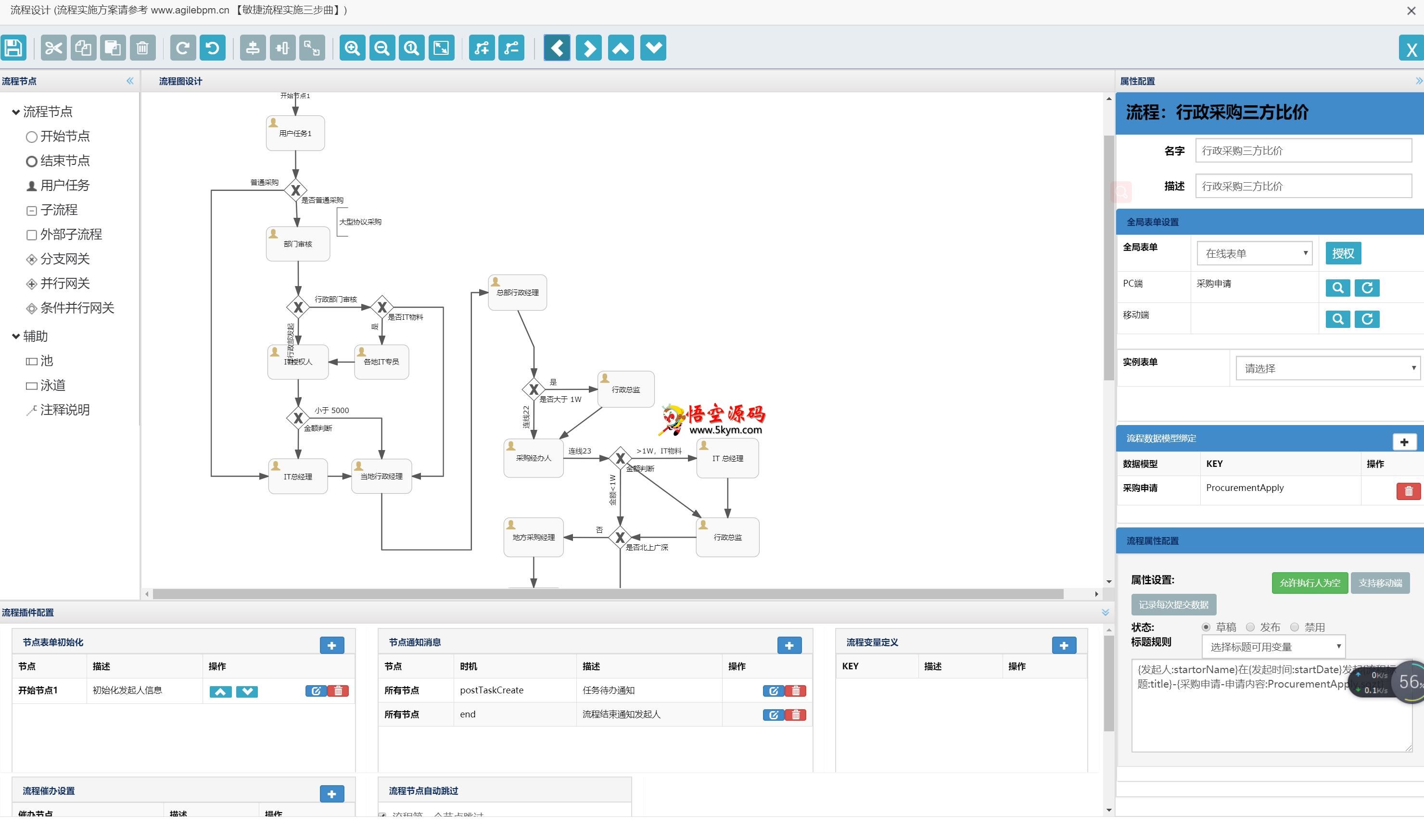Click the remove bend point icon

tap(511, 48)
